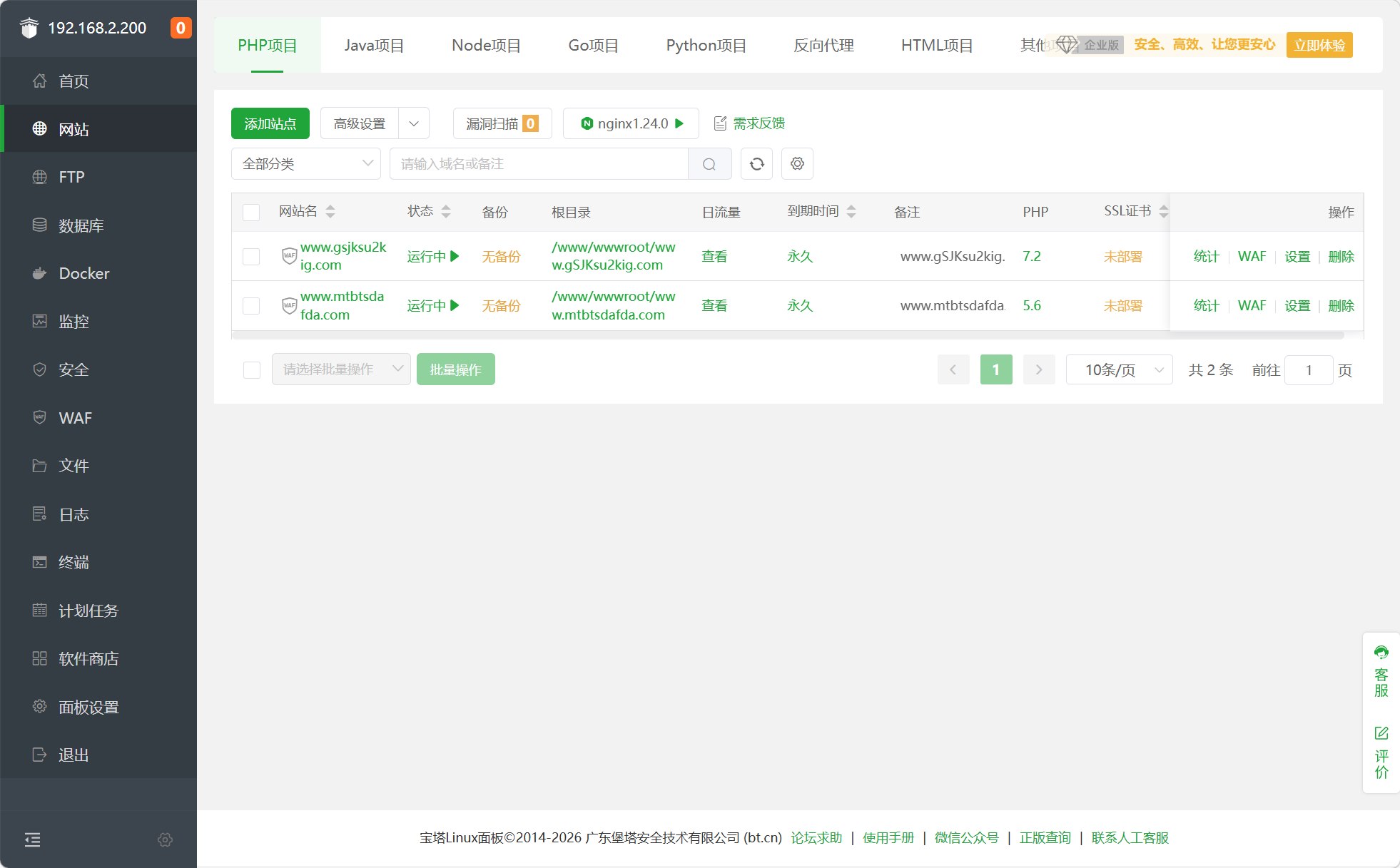Check the box for www.mtbtsdafda.com row
The width and height of the screenshot is (1400, 868).
(251, 306)
